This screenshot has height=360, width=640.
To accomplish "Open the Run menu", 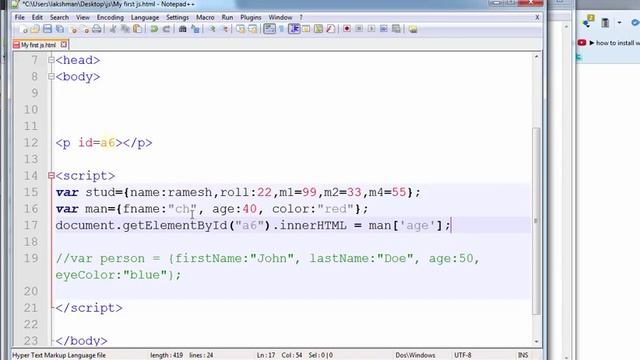I will coord(227,18).
